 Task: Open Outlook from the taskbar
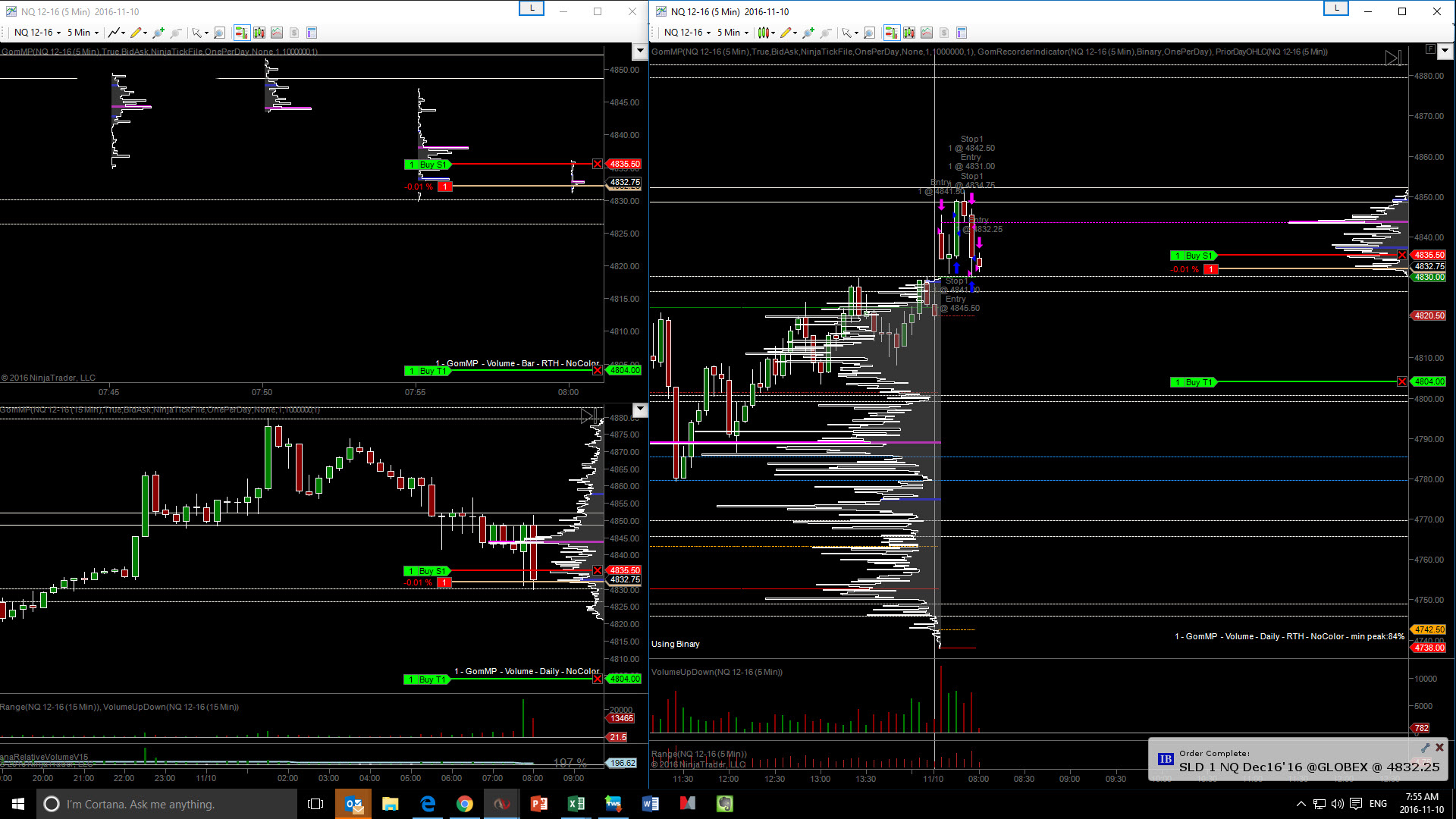click(x=353, y=804)
